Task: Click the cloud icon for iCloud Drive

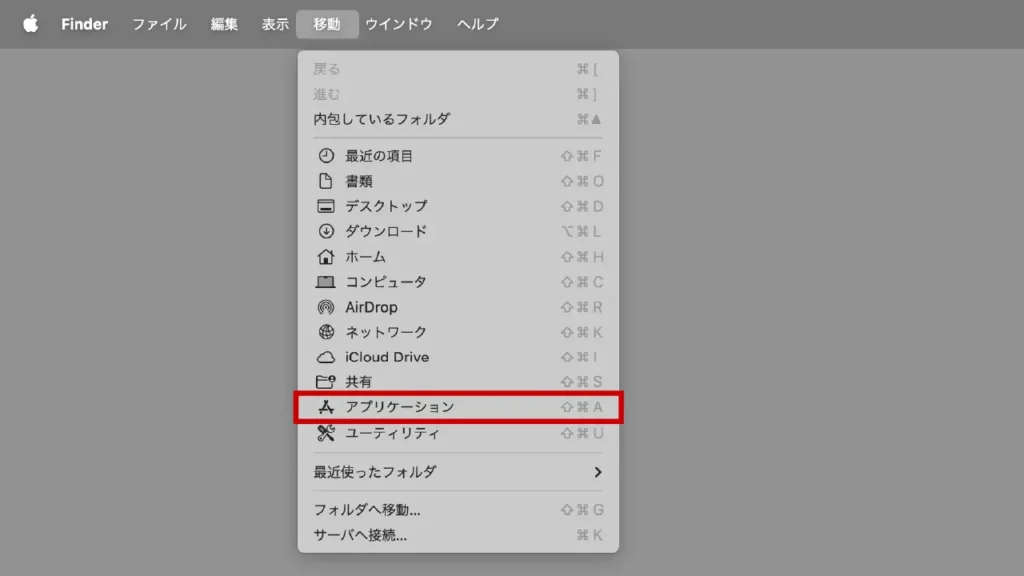Action: coord(325,357)
